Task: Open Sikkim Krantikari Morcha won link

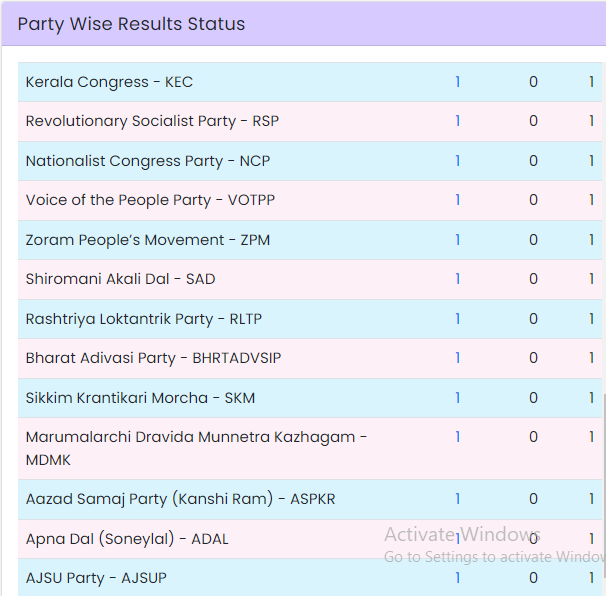Action: click(x=458, y=398)
